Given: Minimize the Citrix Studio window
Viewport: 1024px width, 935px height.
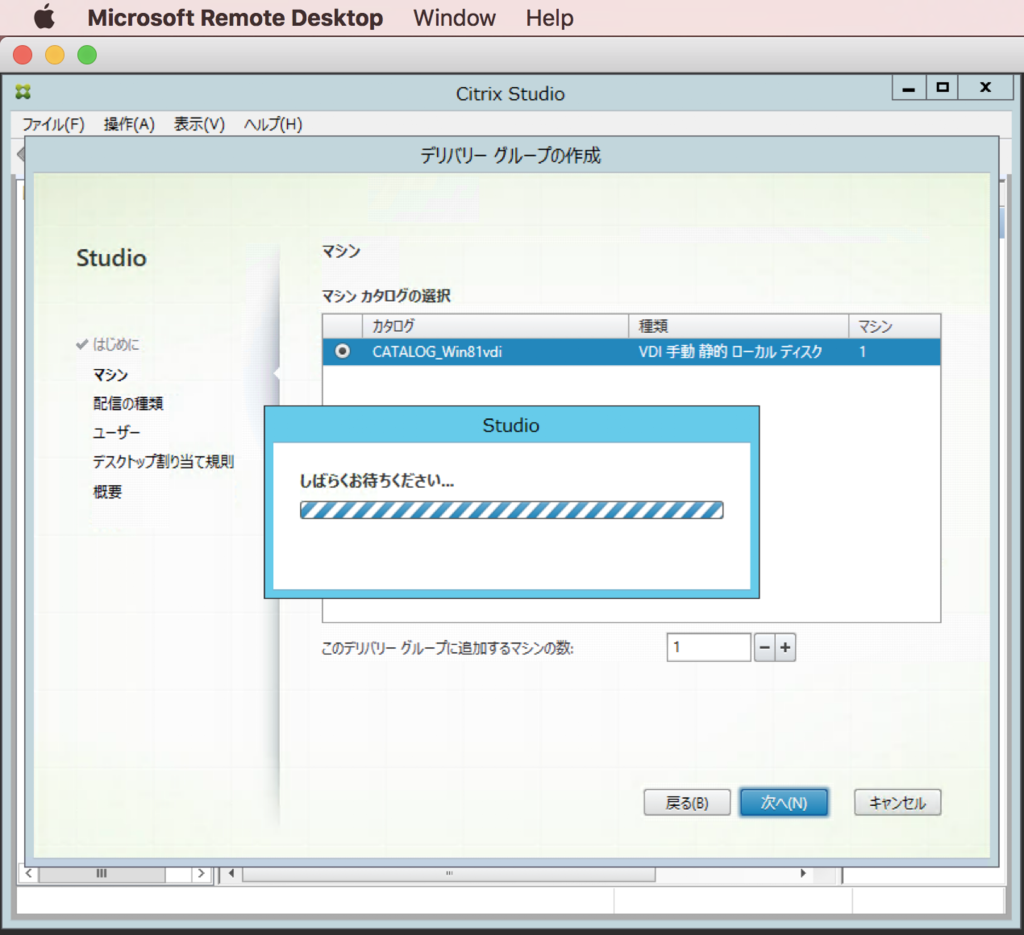Looking at the screenshot, I should [x=908, y=87].
